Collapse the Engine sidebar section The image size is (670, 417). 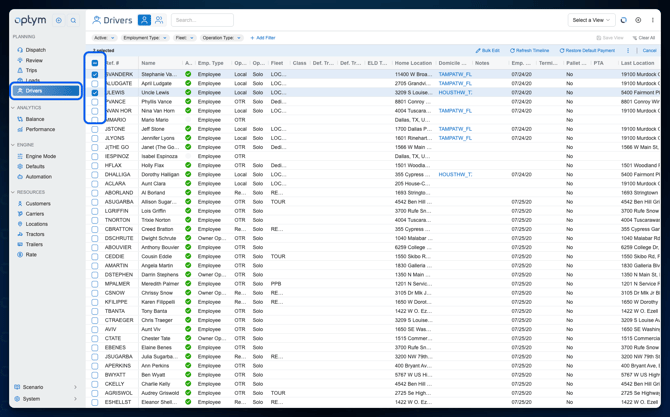coord(13,145)
